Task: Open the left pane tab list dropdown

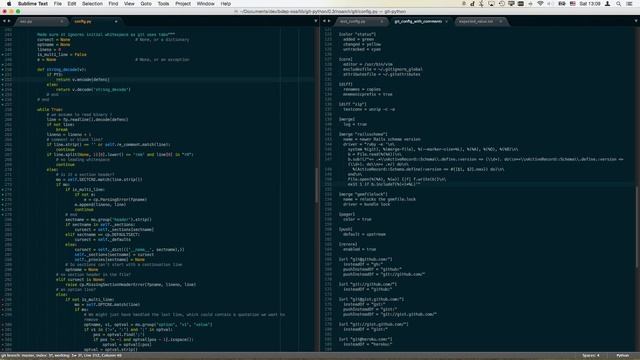Action: (316, 21)
